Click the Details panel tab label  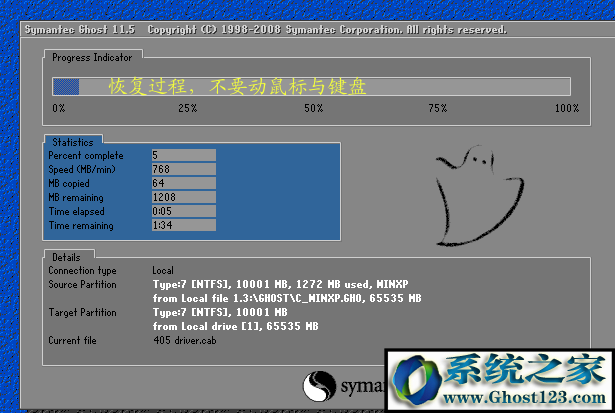click(66, 257)
